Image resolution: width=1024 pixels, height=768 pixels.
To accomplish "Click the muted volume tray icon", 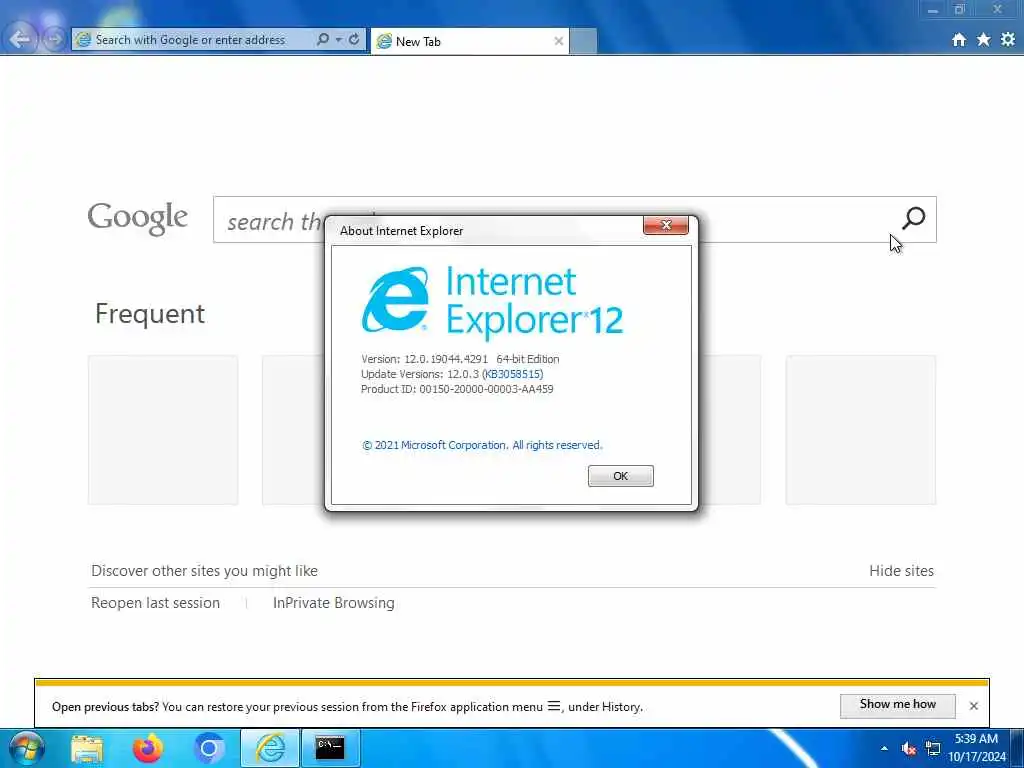I will (x=908, y=748).
